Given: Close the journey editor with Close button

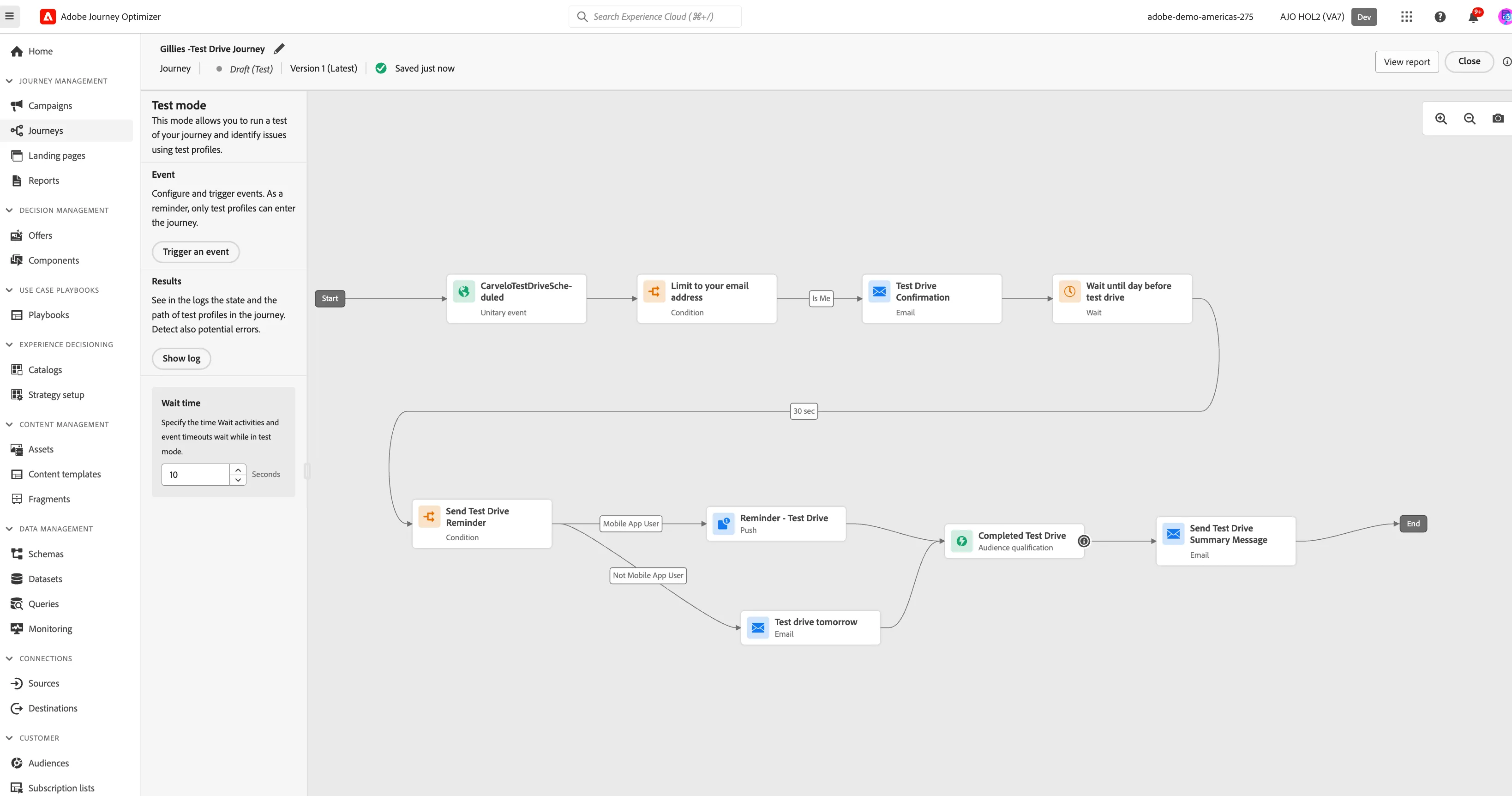Looking at the screenshot, I should click(x=1469, y=61).
